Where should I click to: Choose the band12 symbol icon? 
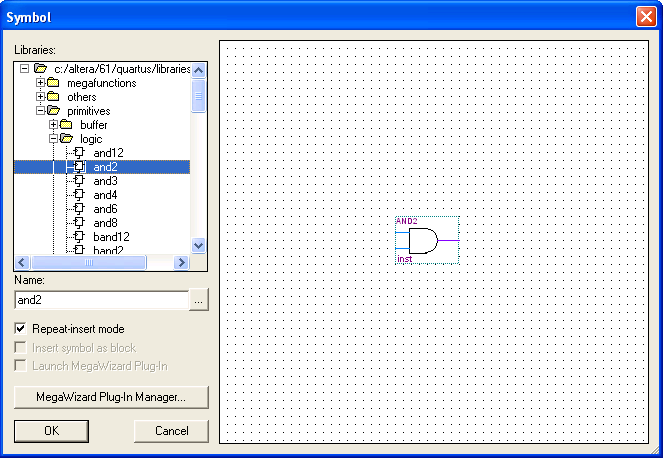[80, 237]
